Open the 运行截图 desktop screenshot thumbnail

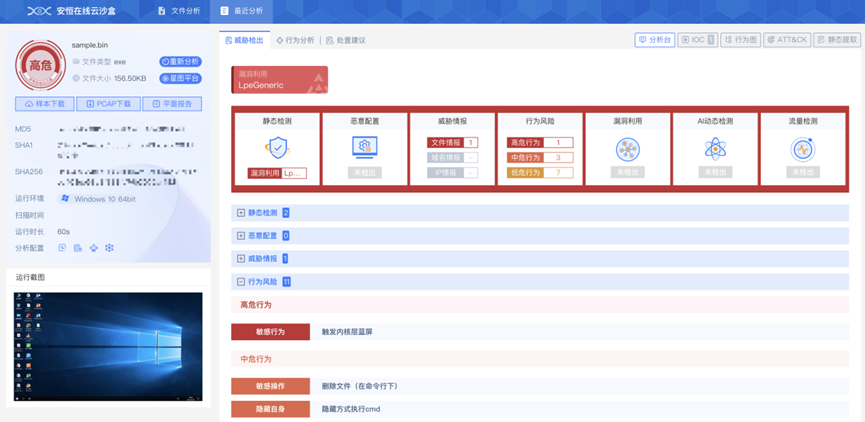click(108, 345)
